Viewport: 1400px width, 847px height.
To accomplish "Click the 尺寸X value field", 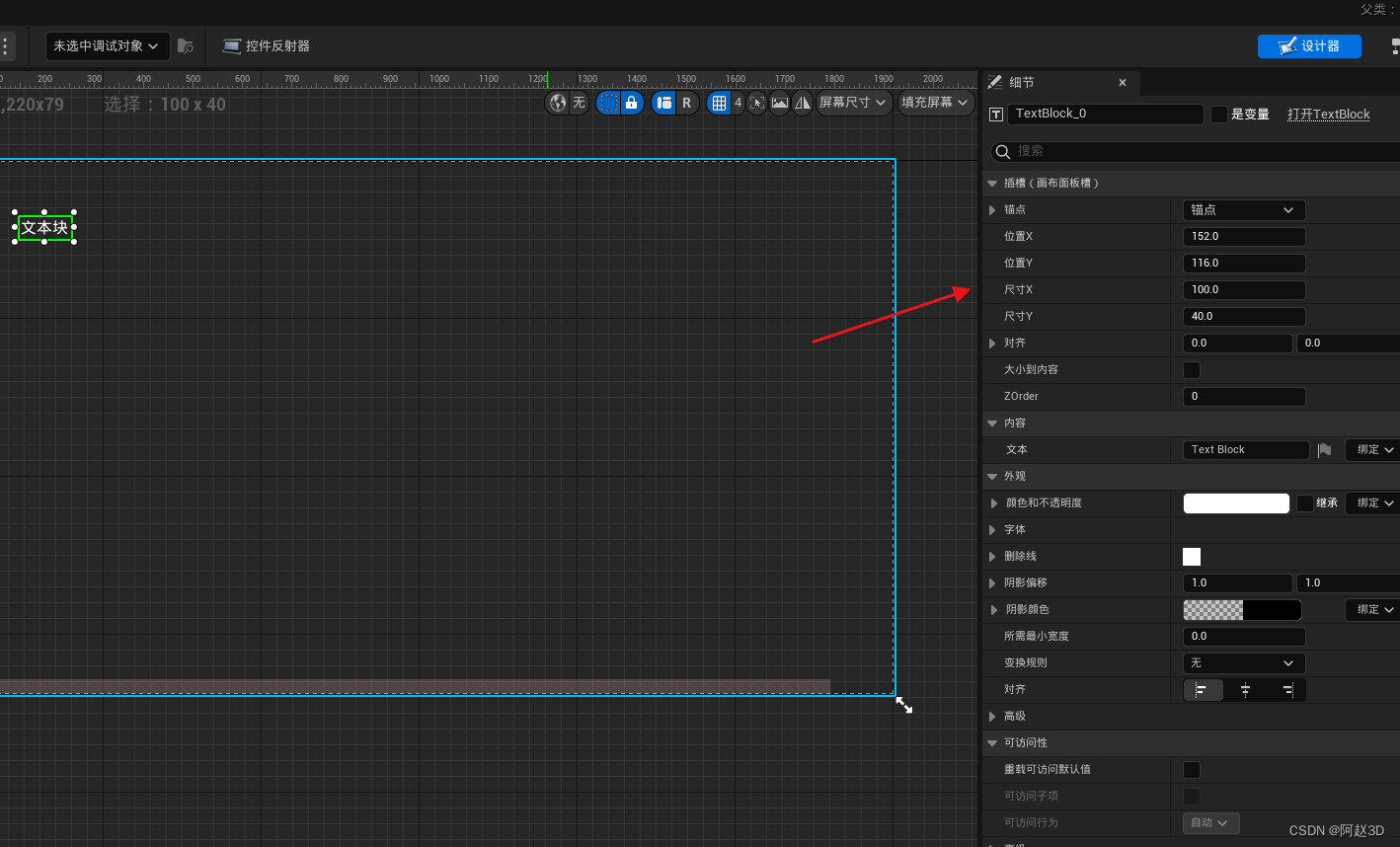I will tap(1244, 290).
